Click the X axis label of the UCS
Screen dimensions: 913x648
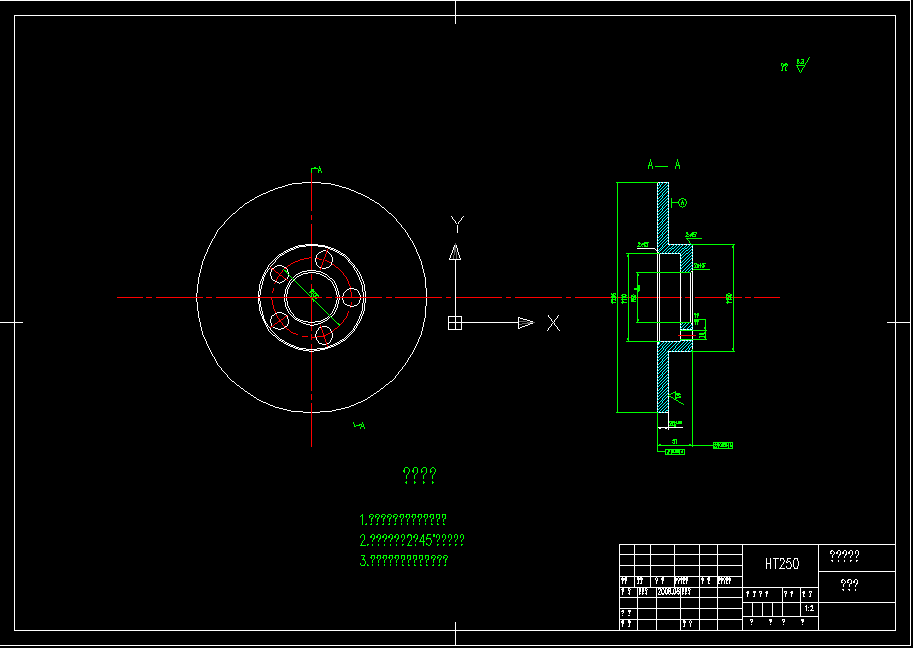553,323
